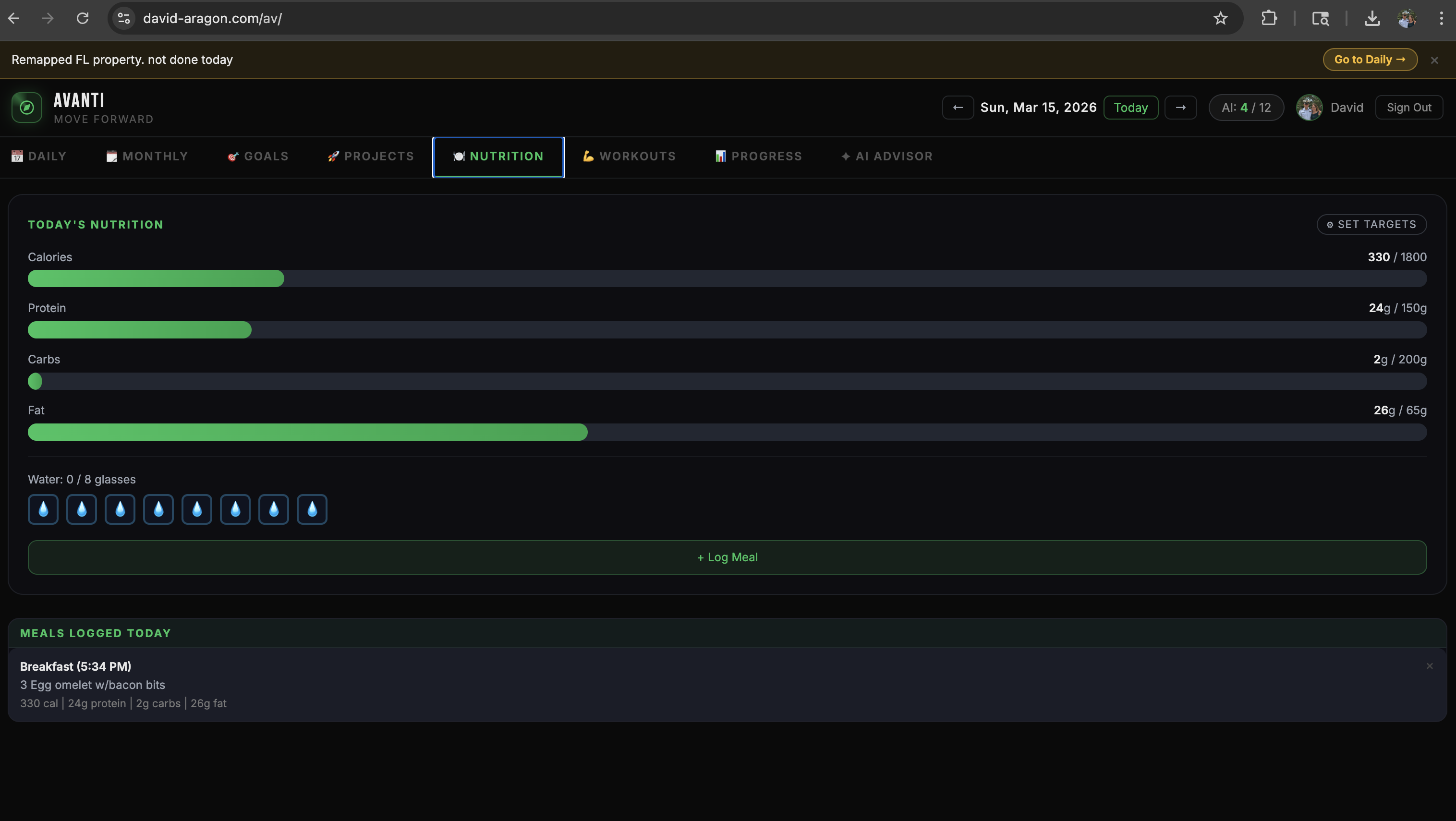Switch to the Workouts tab
The height and width of the screenshot is (821, 1456).
[629, 157]
